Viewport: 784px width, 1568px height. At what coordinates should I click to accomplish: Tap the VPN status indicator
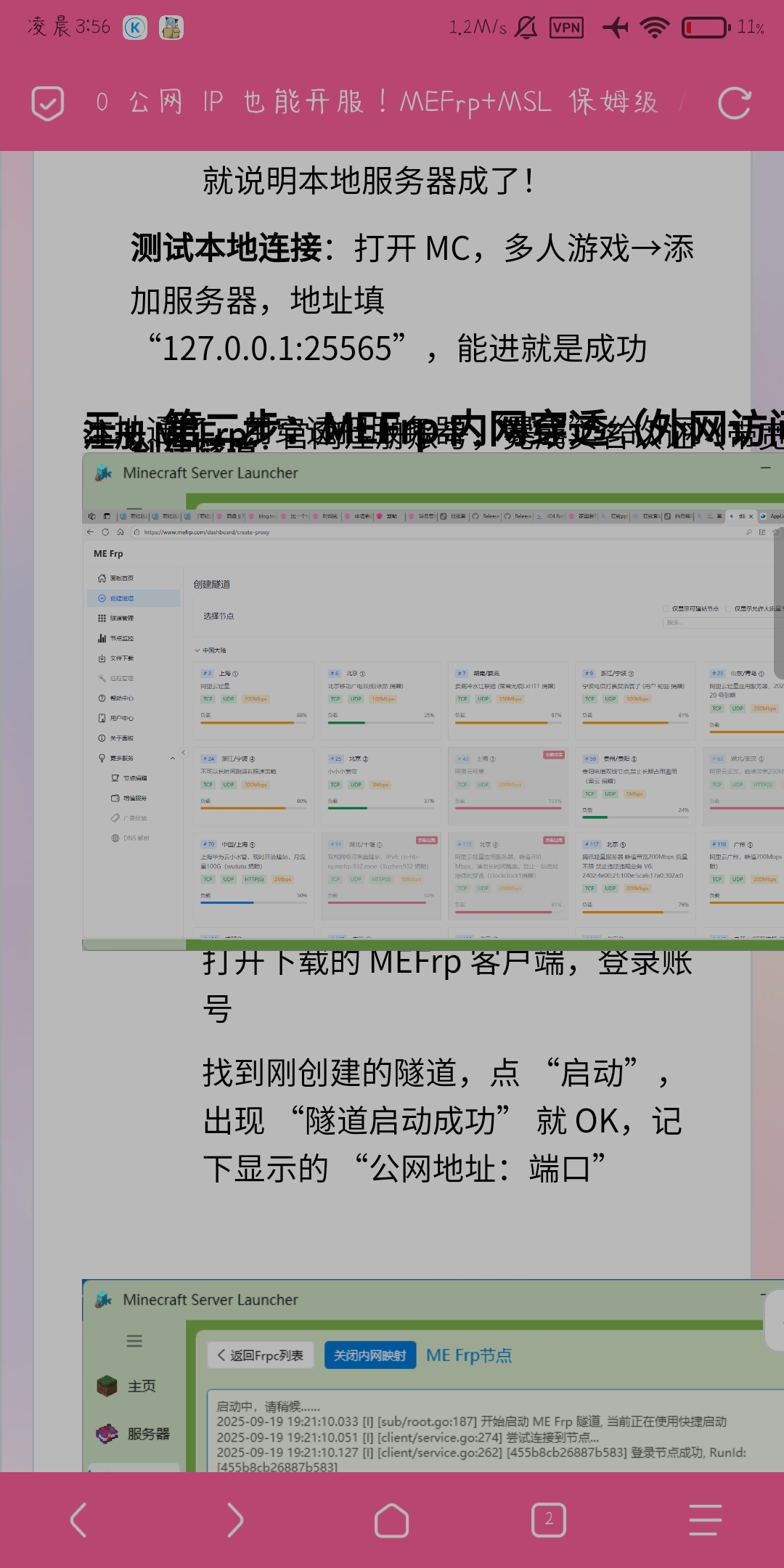click(x=567, y=28)
